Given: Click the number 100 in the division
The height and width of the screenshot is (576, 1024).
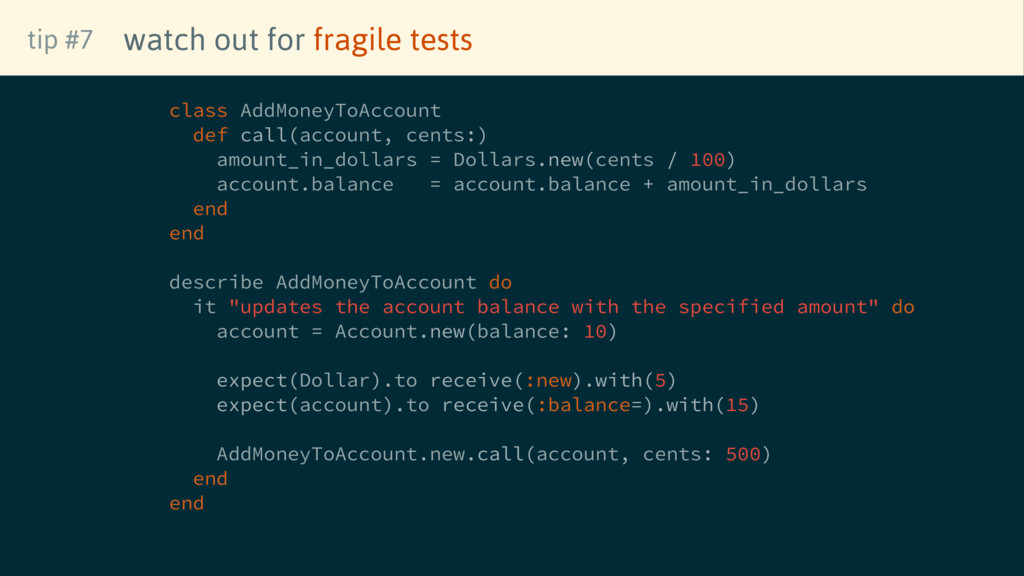Looking at the screenshot, I should (x=707, y=160).
